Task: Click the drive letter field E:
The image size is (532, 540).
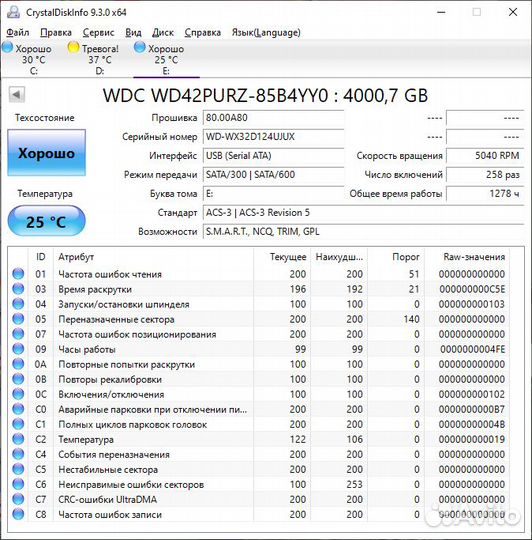Action: [273, 194]
